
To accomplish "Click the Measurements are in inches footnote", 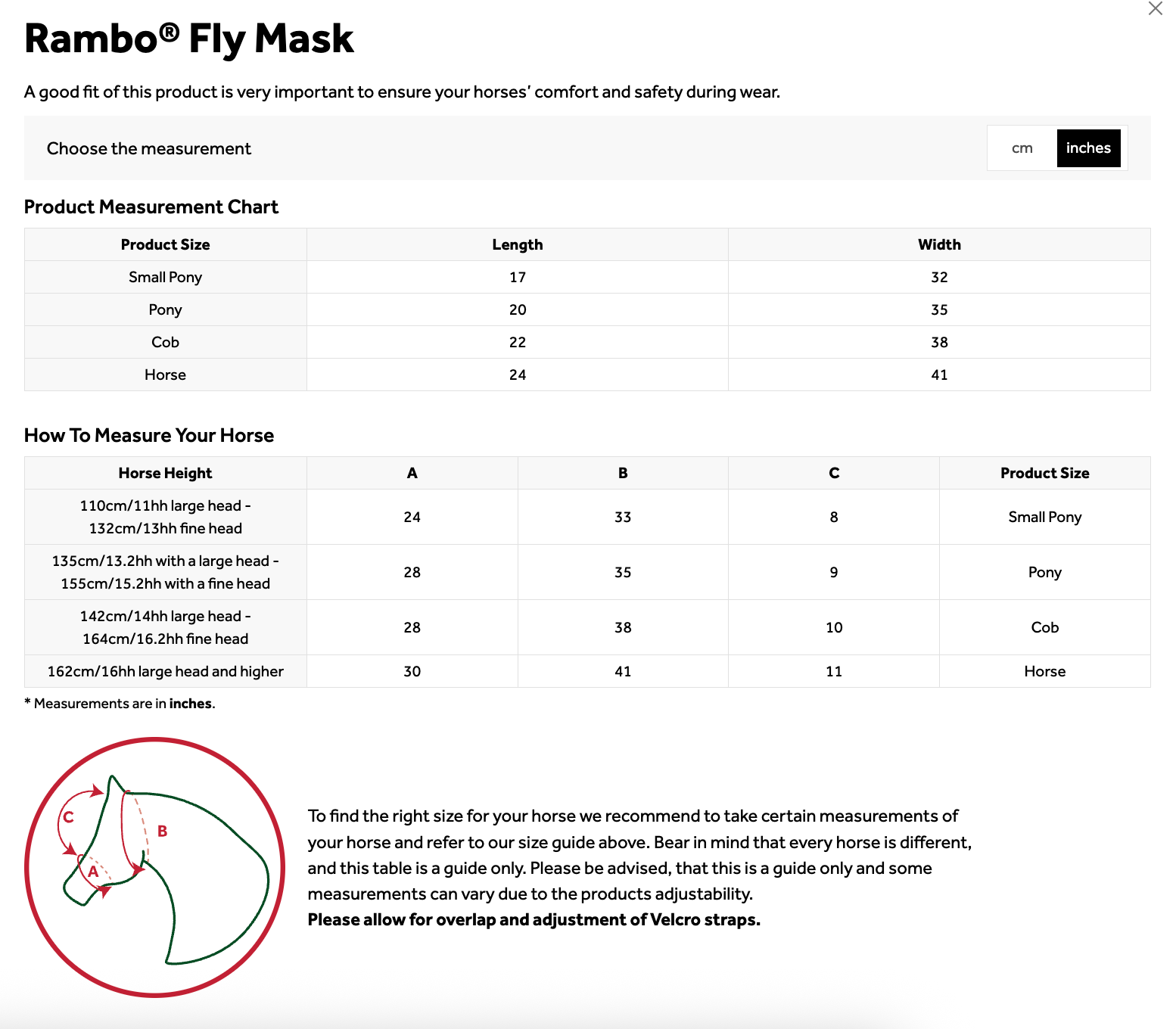I will coord(121,704).
